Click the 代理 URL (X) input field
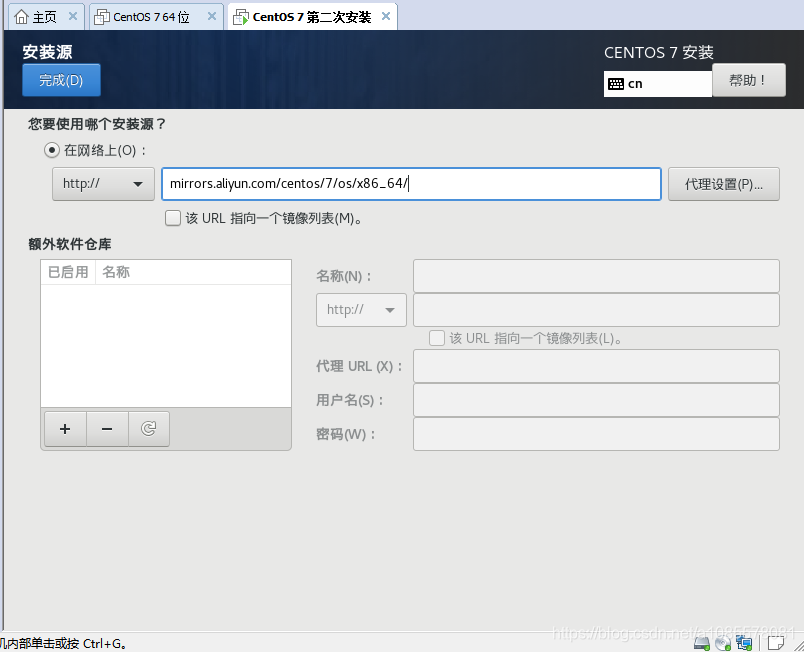The height and width of the screenshot is (652, 804). (596, 366)
